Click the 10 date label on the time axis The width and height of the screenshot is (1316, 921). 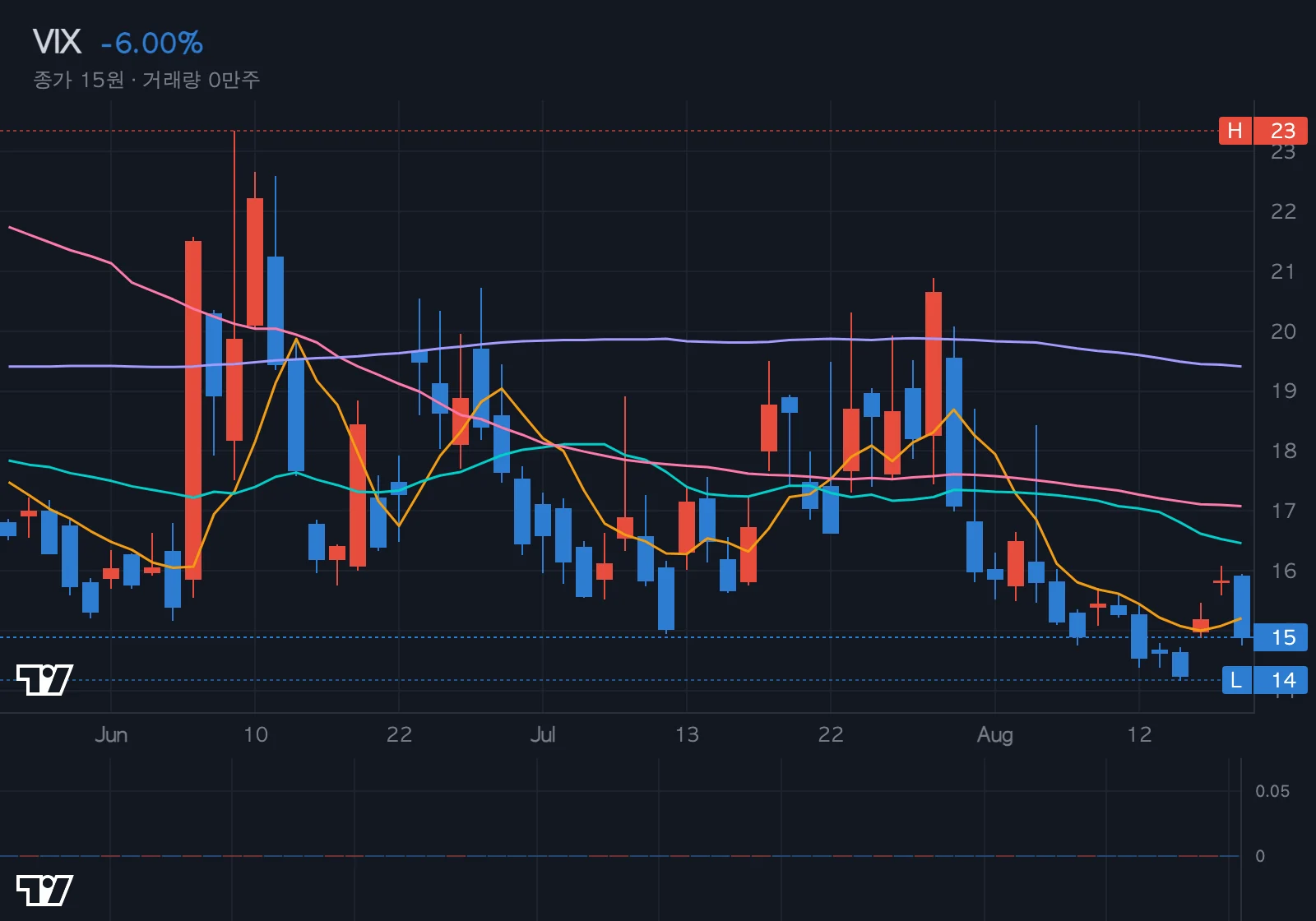pyautogui.click(x=255, y=734)
